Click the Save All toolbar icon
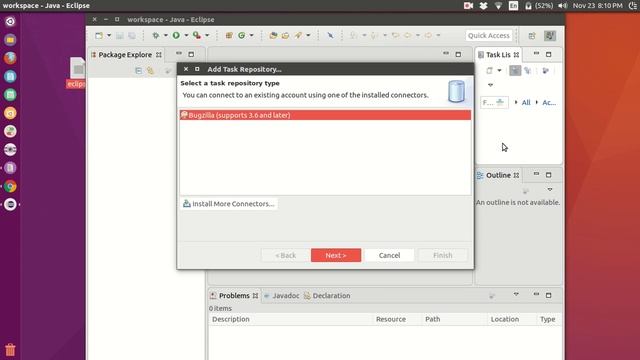Image resolution: width=640 pixels, height=360 pixels. 132,36
